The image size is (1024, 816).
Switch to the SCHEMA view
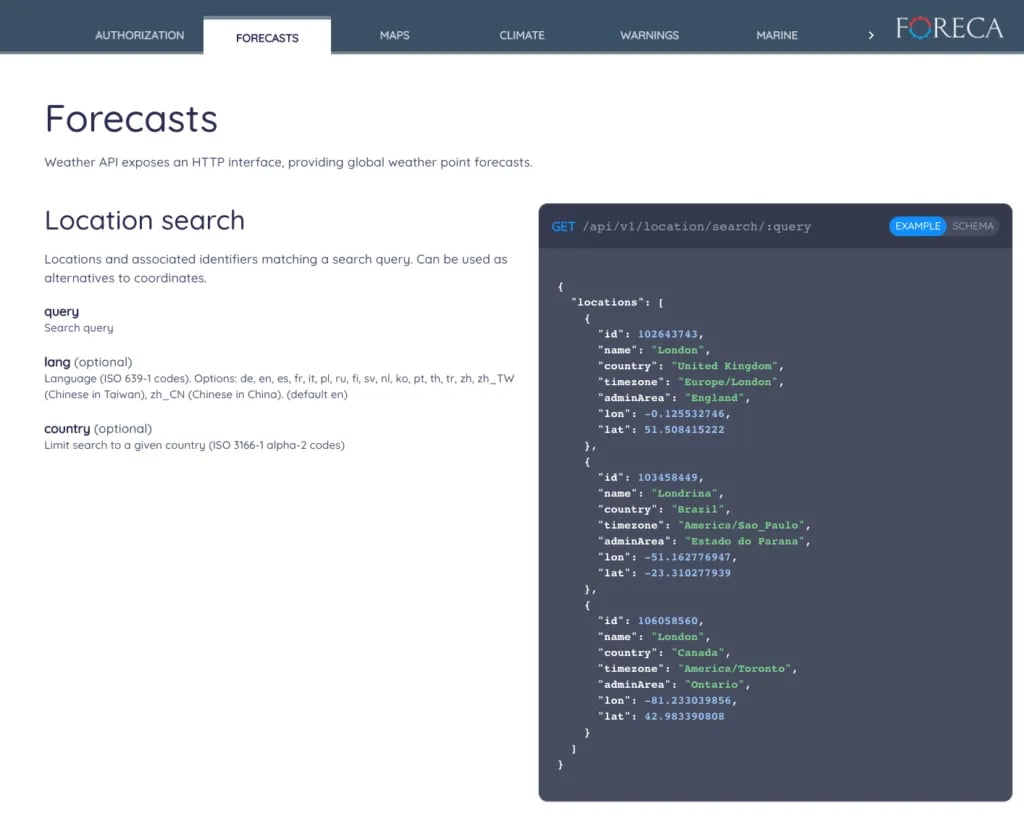pos(972,226)
